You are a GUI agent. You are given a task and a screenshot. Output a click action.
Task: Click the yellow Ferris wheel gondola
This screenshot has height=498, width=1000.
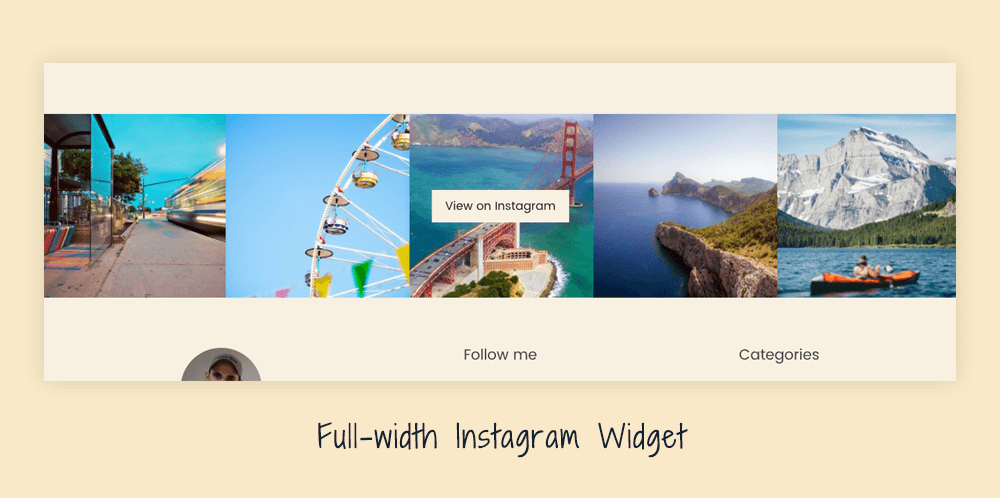(365, 178)
